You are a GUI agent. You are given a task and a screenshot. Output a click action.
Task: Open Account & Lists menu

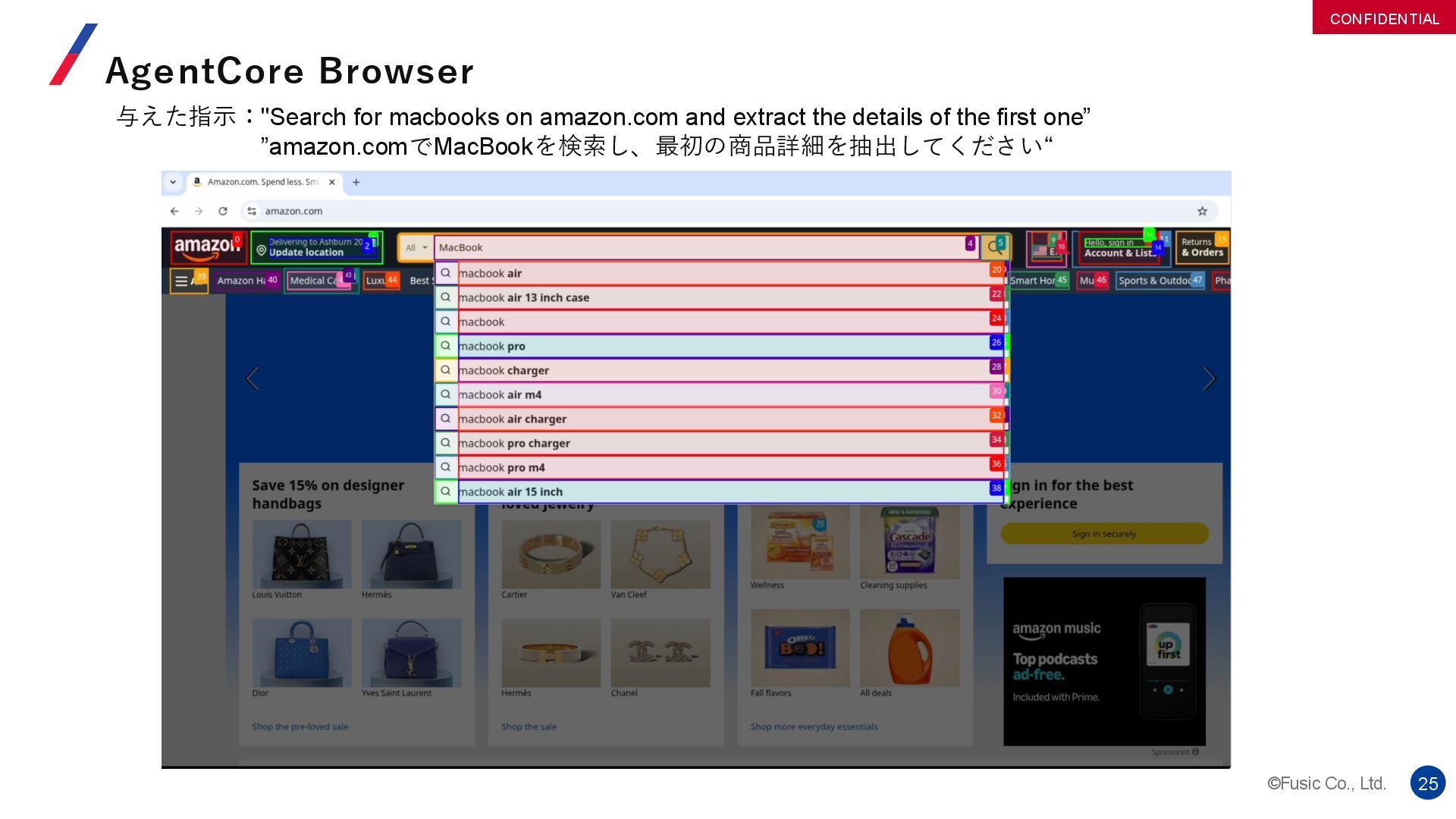(1120, 248)
